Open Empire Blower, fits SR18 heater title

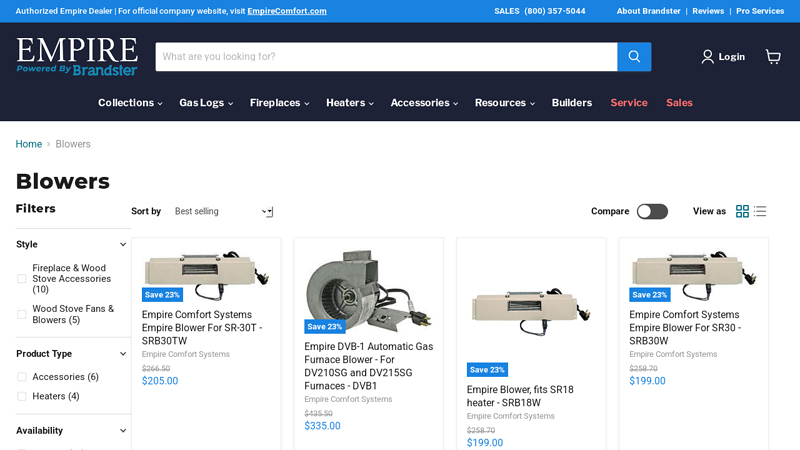(x=520, y=396)
